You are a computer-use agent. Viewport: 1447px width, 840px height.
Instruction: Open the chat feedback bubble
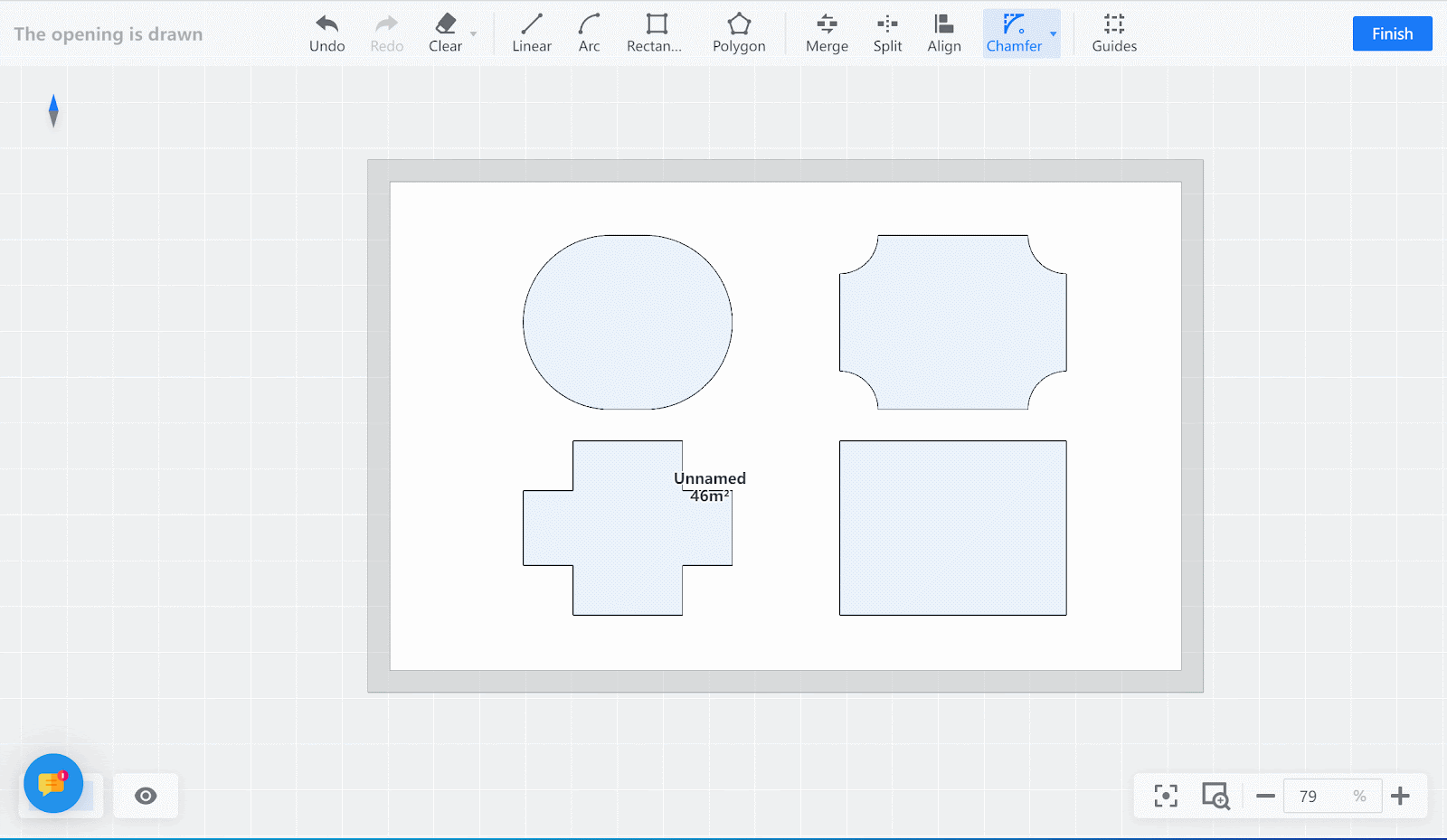pos(53,783)
